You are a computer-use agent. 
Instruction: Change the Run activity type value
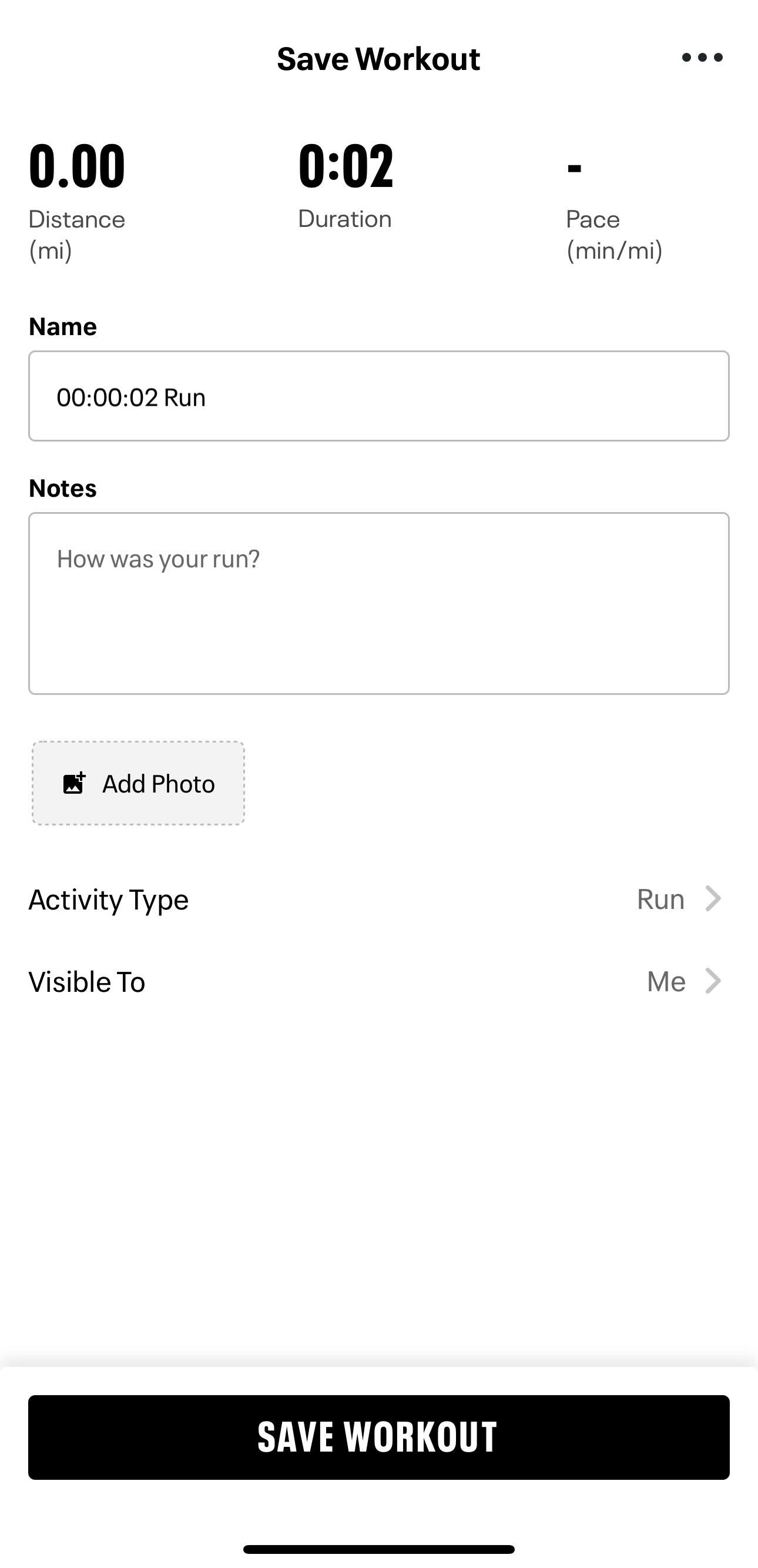[x=660, y=899]
